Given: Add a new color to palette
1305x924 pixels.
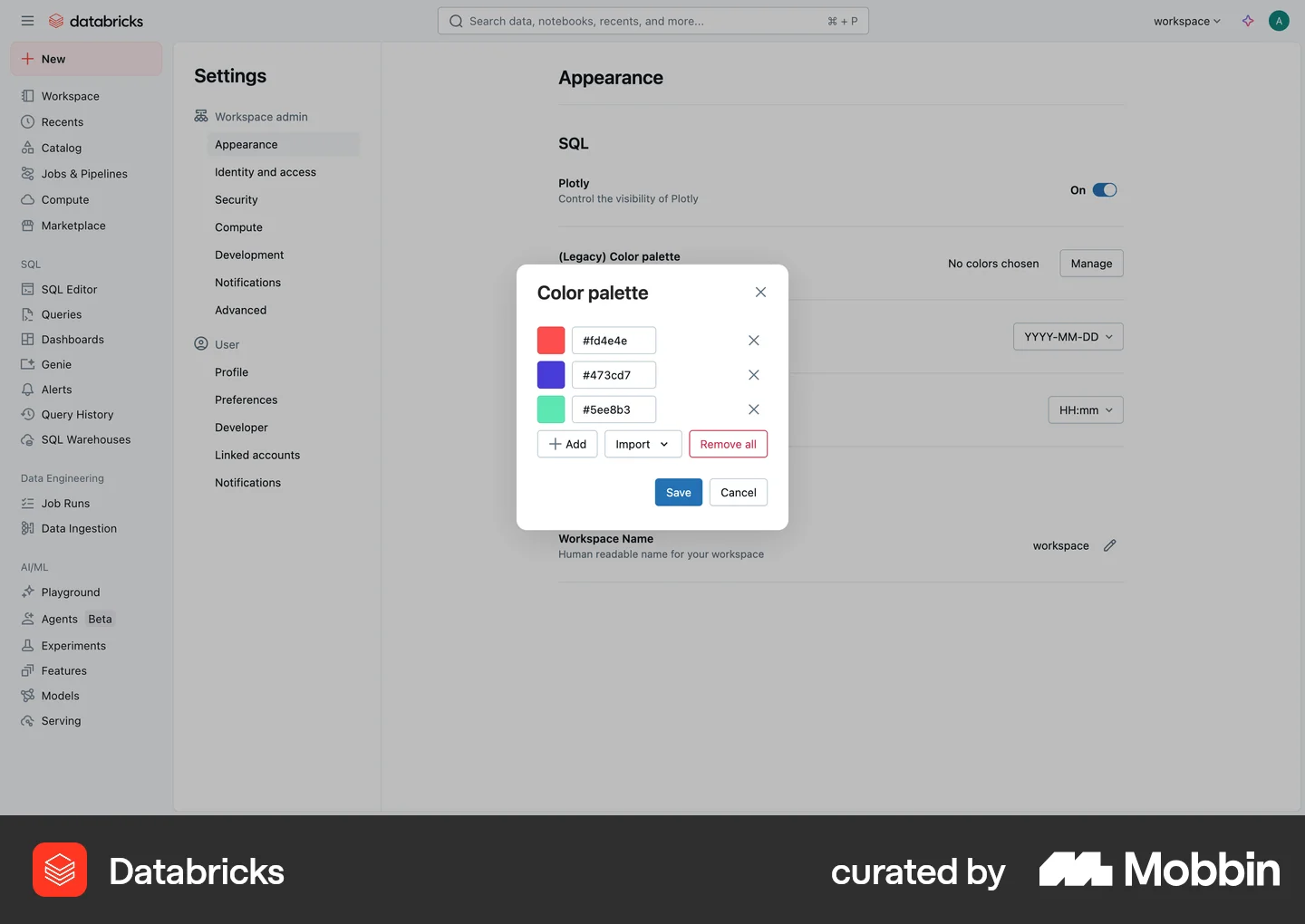Looking at the screenshot, I should pyautogui.click(x=567, y=444).
